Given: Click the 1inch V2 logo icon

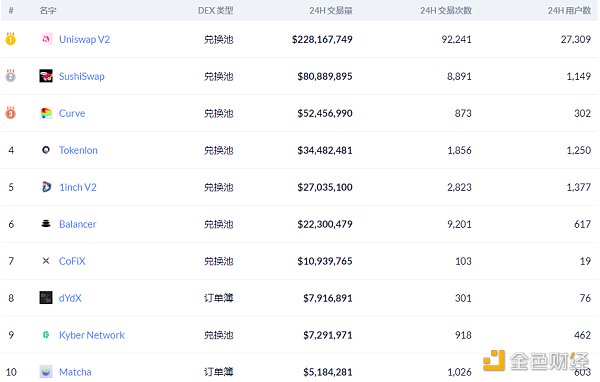Looking at the screenshot, I should [x=46, y=187].
